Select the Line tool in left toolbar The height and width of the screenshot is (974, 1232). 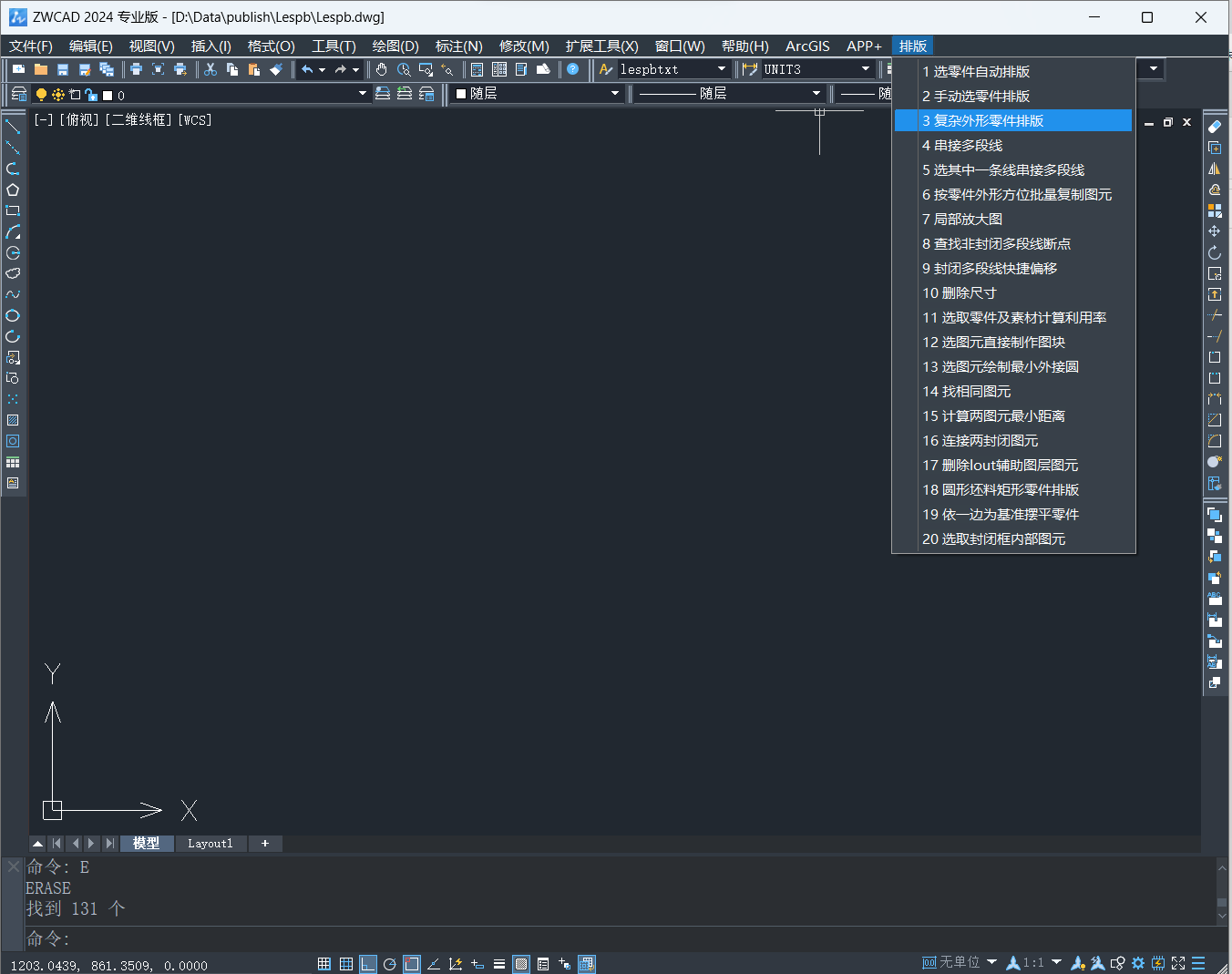[x=13, y=127]
